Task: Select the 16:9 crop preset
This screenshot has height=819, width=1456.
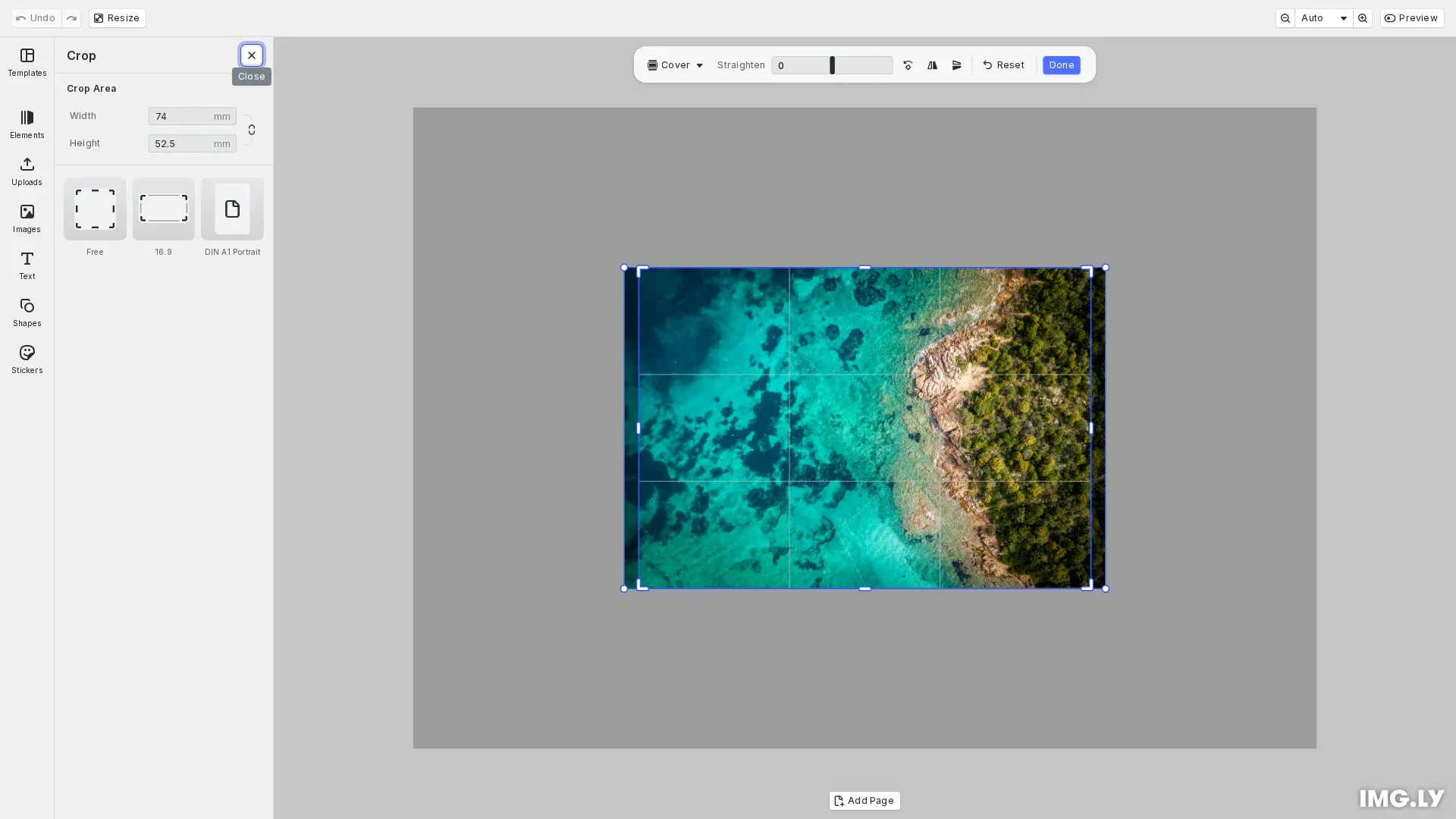Action: click(163, 209)
